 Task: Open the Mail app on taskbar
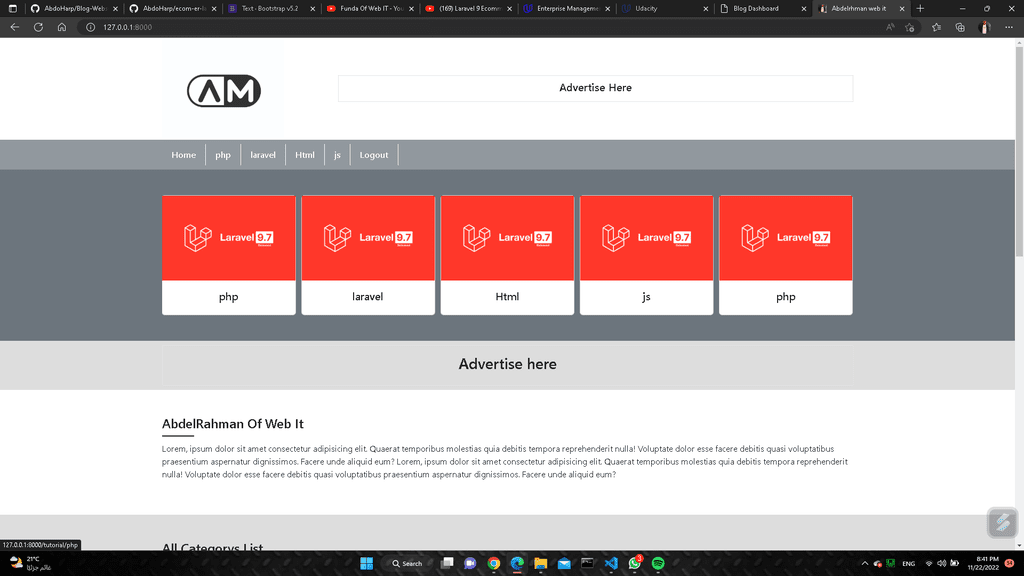pos(564,563)
